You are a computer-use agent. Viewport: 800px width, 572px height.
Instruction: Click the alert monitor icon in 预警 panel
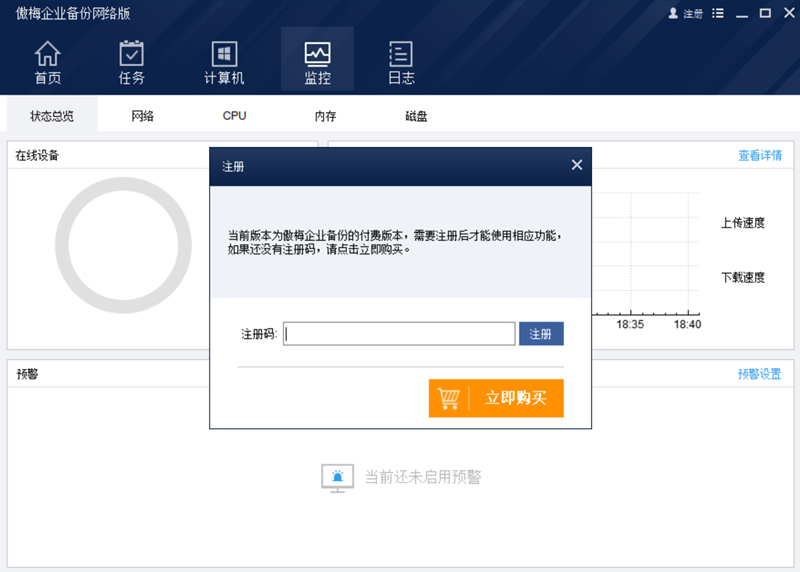point(337,477)
